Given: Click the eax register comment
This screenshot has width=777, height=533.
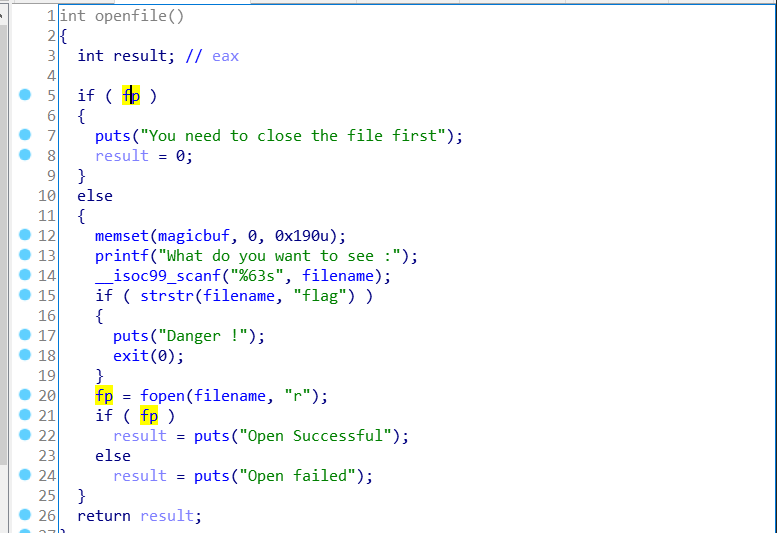Looking at the screenshot, I should coord(225,56).
